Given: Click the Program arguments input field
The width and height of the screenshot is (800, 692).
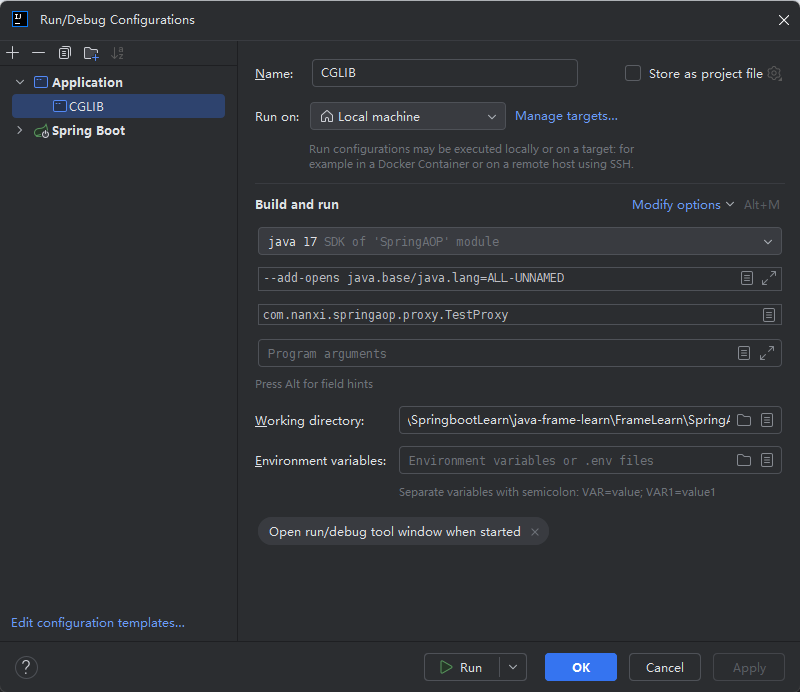Looking at the screenshot, I should [x=495, y=354].
